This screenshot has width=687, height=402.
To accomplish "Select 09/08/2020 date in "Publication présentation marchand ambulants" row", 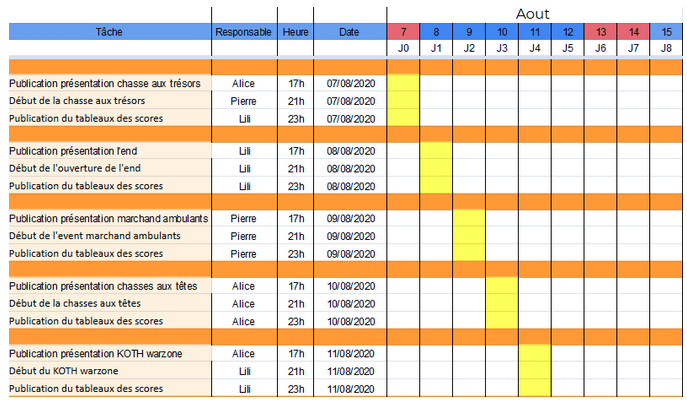I will 348,219.
